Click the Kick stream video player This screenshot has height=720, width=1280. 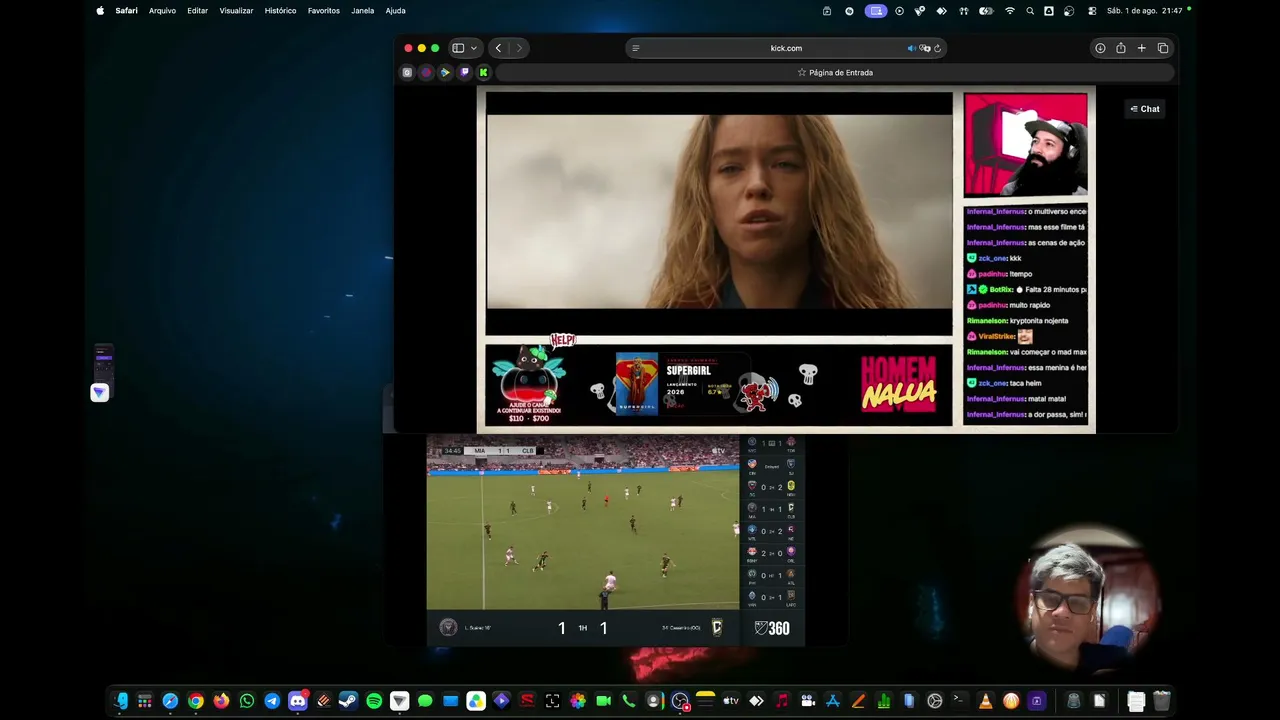pos(719,213)
